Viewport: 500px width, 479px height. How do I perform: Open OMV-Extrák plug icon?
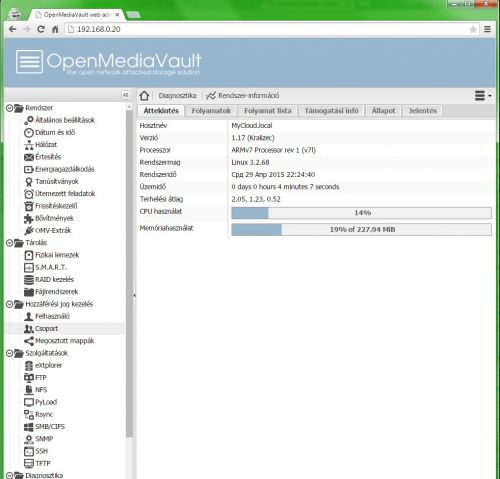[x=29, y=231]
